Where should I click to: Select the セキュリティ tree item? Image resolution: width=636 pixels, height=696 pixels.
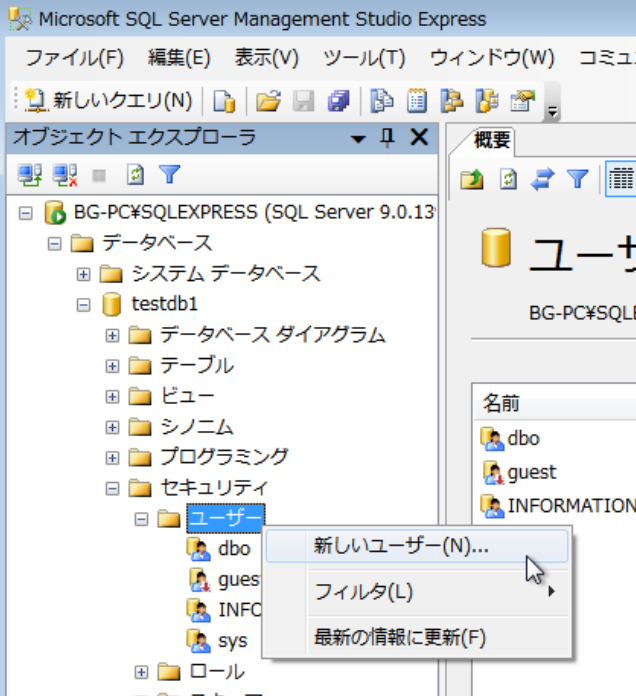(215, 488)
